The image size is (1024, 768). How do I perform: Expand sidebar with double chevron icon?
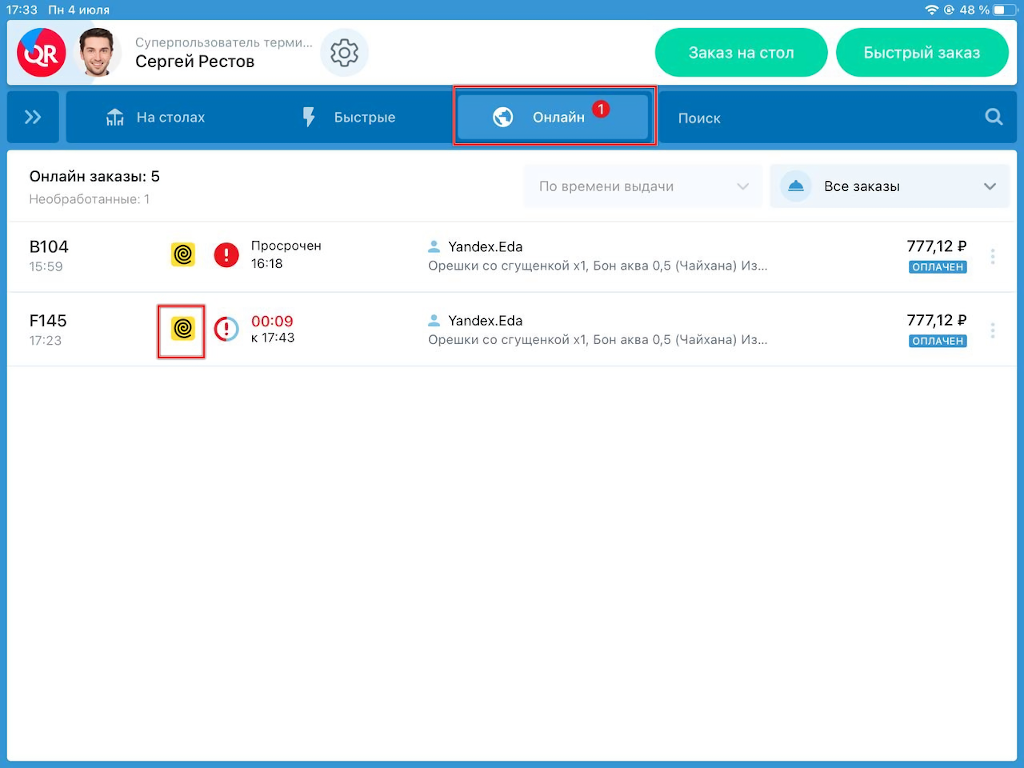coord(33,117)
